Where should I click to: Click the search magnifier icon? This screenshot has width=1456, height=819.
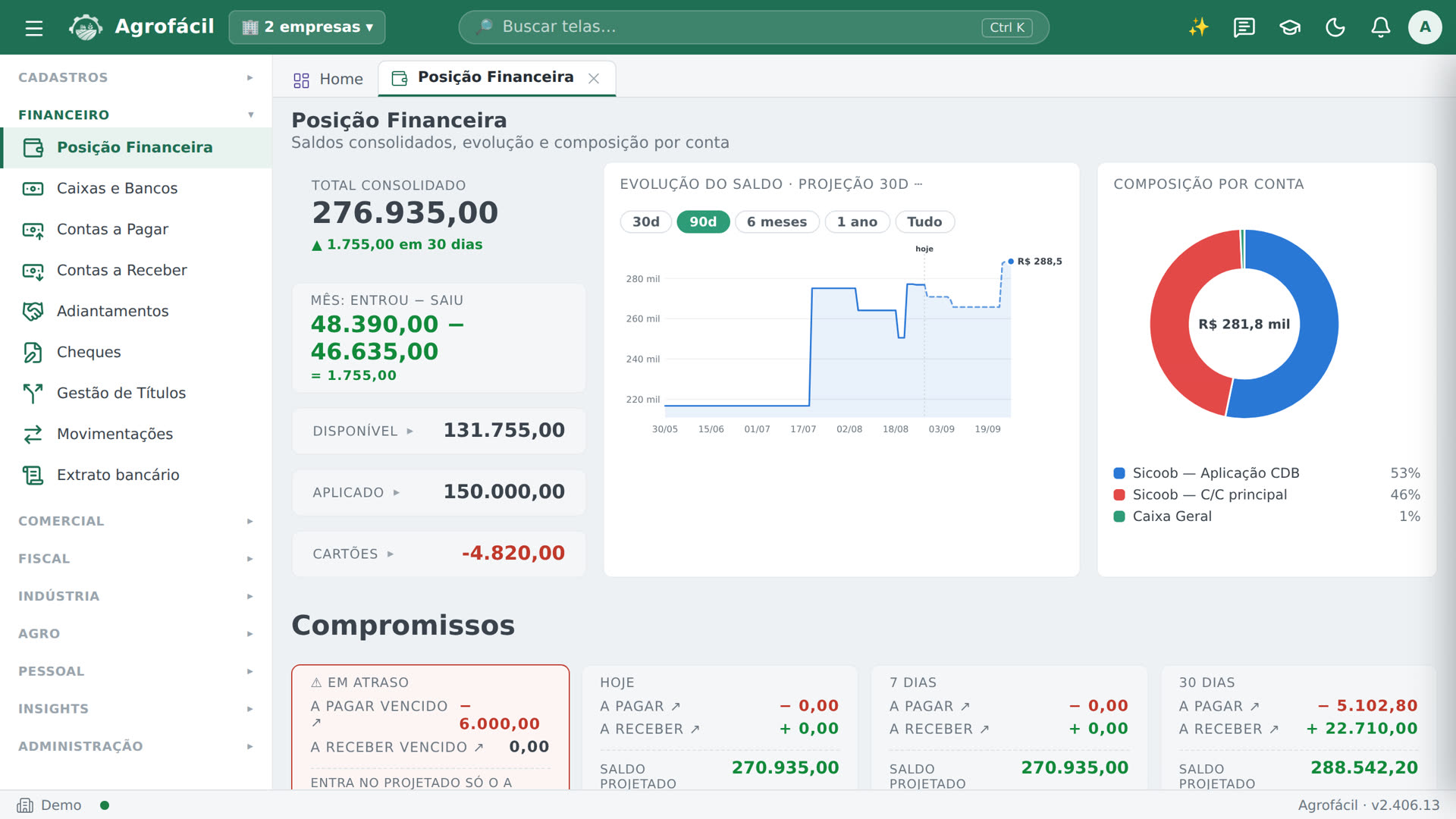[x=484, y=27]
